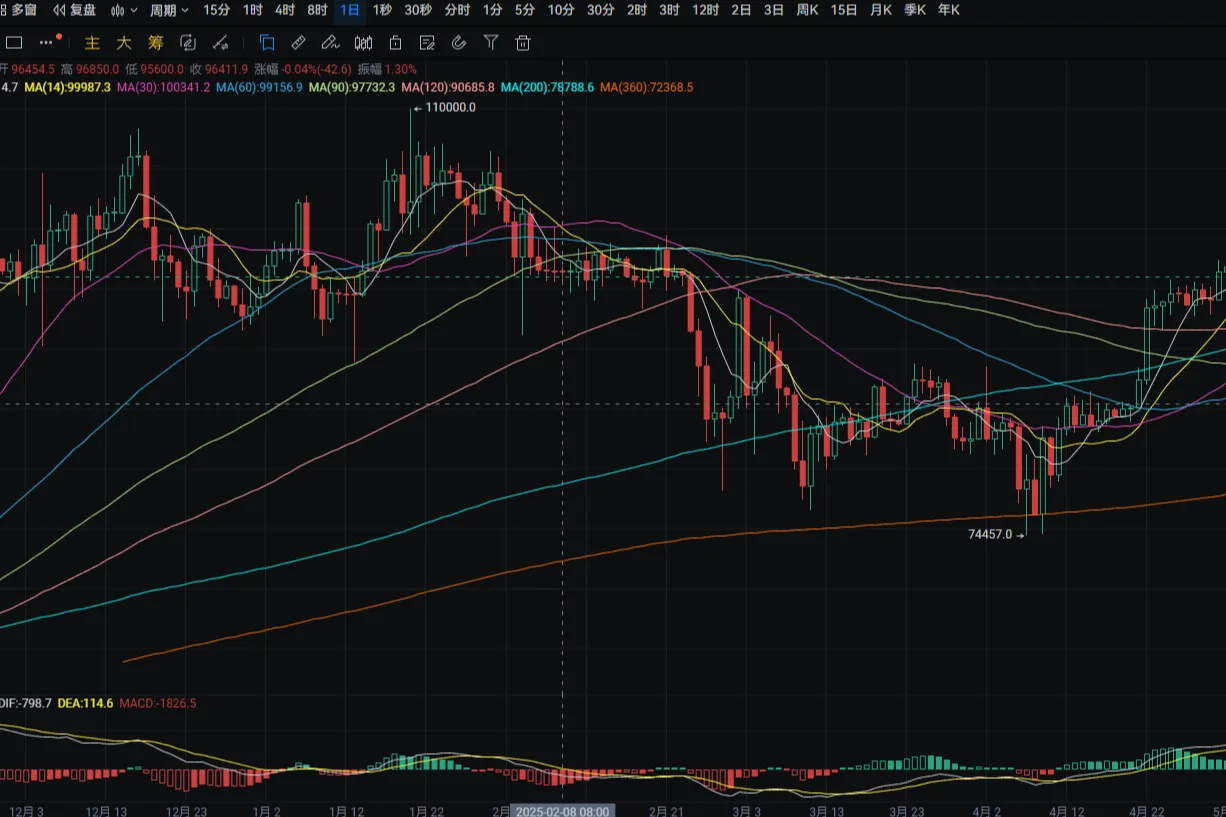Screen dimensions: 1226x817
Task: Click the blue bookmark icon in toolbar
Action: click(x=267, y=42)
